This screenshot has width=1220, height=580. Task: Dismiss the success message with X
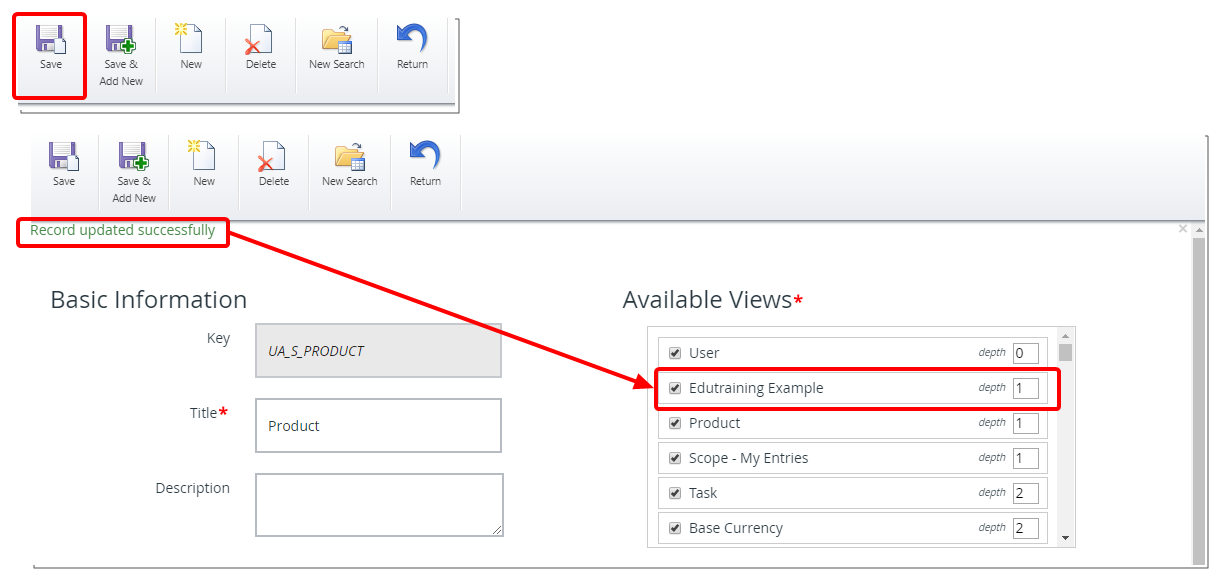tap(1183, 229)
